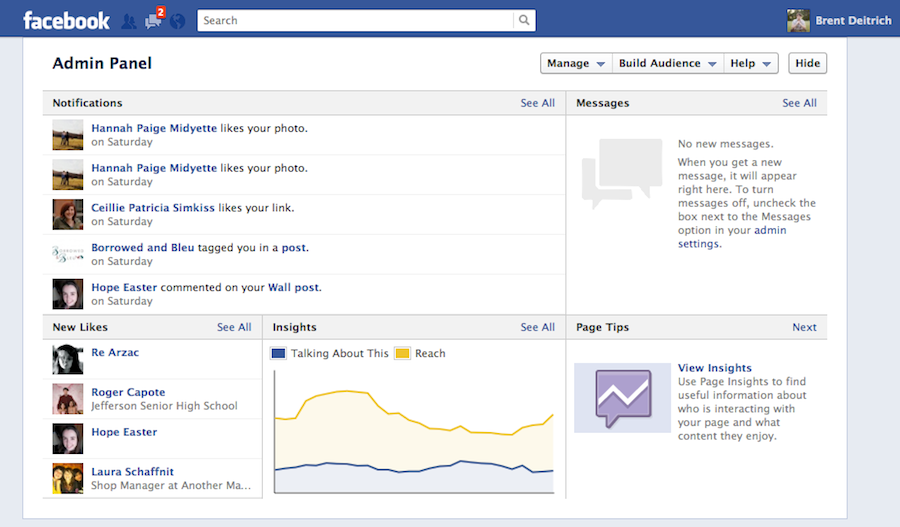The width and height of the screenshot is (900, 527).
Task: Click the search magnifier icon
Action: 524,20
